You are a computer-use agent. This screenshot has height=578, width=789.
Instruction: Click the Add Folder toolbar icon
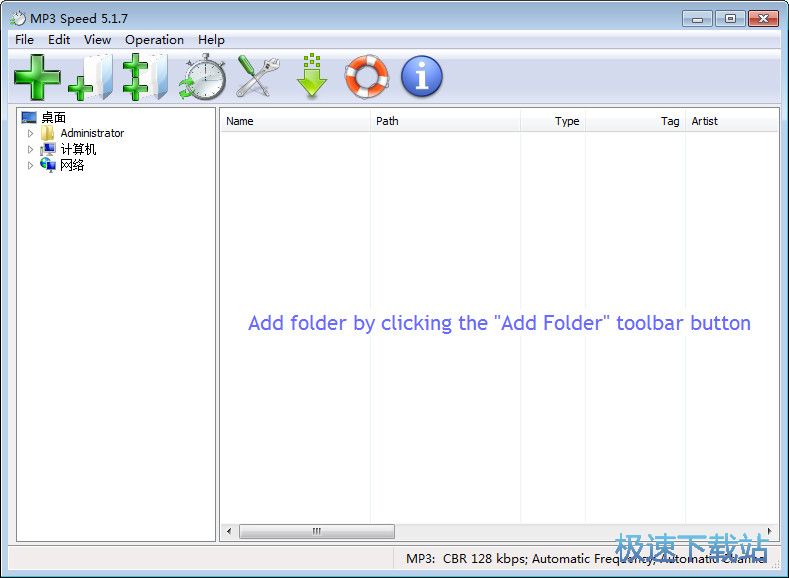click(91, 77)
